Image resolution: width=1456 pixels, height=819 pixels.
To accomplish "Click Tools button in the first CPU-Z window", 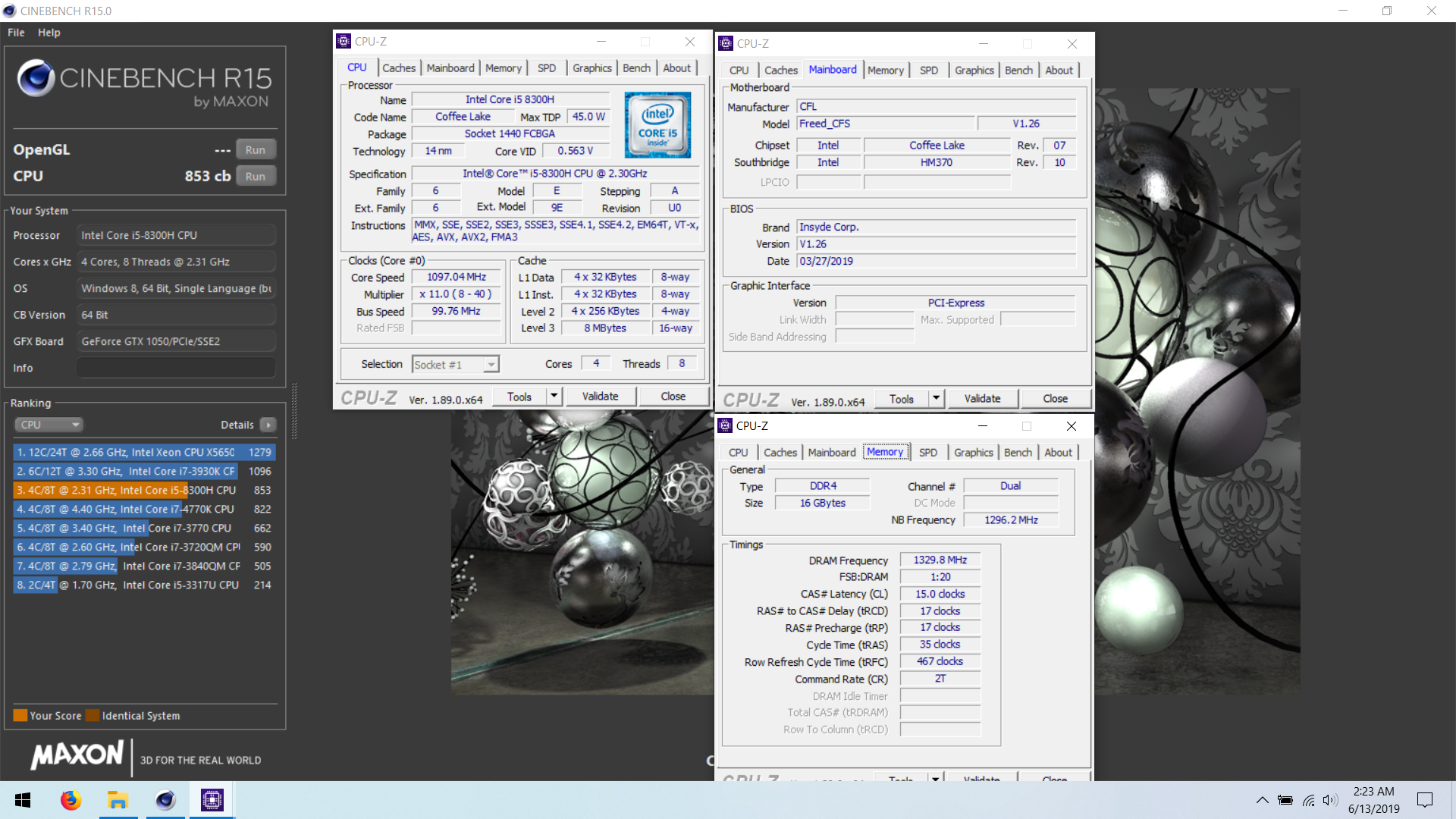I will tap(519, 396).
